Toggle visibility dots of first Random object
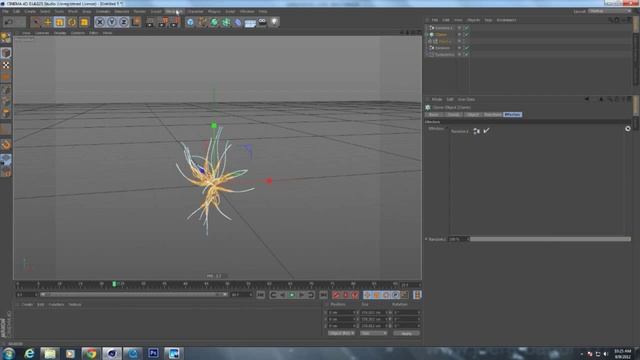The width and height of the screenshot is (640, 360). [459, 28]
